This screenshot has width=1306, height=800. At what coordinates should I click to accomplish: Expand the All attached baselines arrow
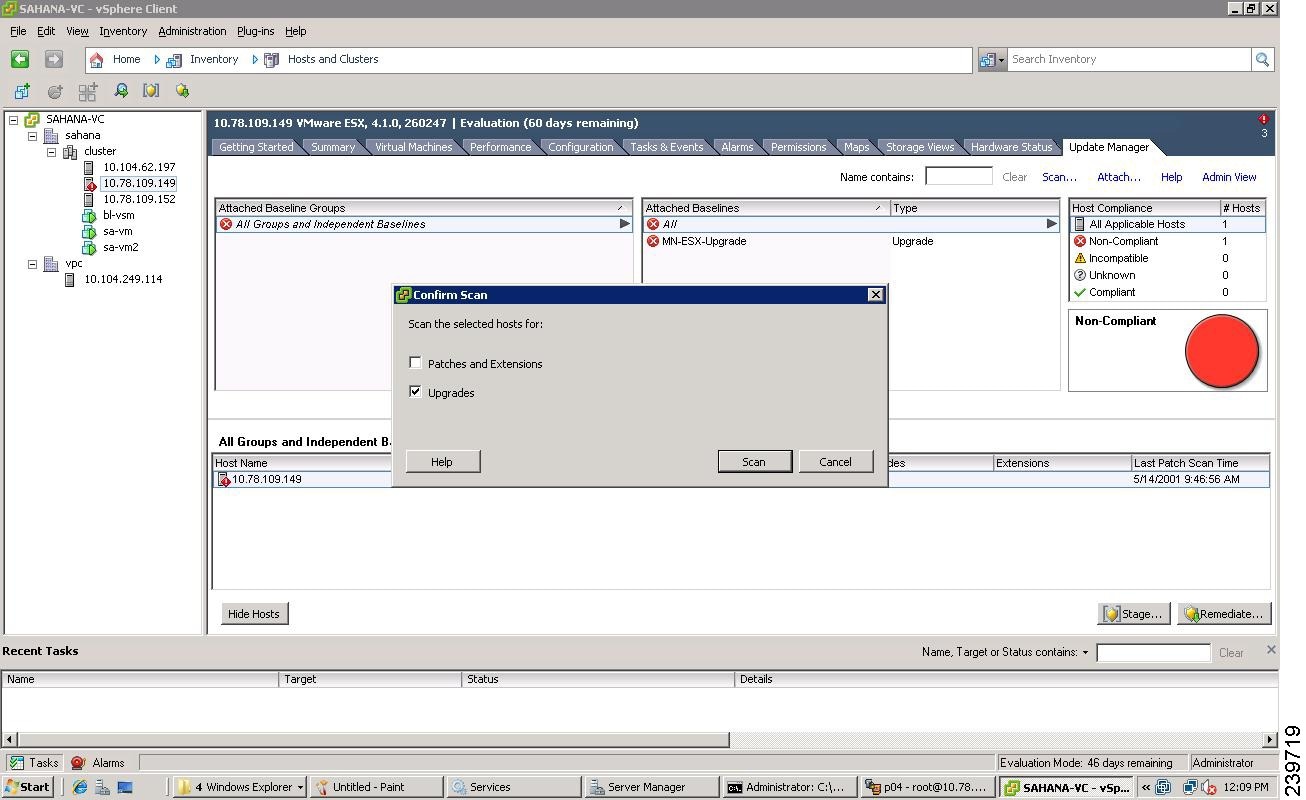[x=1051, y=224]
